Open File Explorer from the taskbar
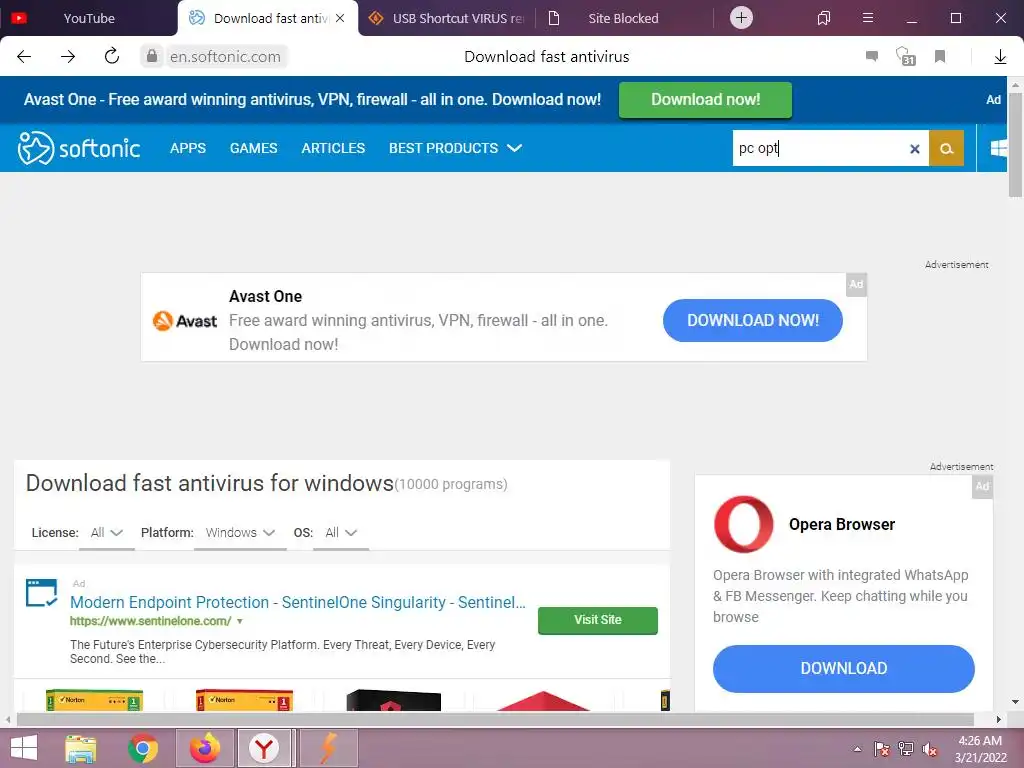The height and width of the screenshot is (768, 1024). click(x=81, y=748)
